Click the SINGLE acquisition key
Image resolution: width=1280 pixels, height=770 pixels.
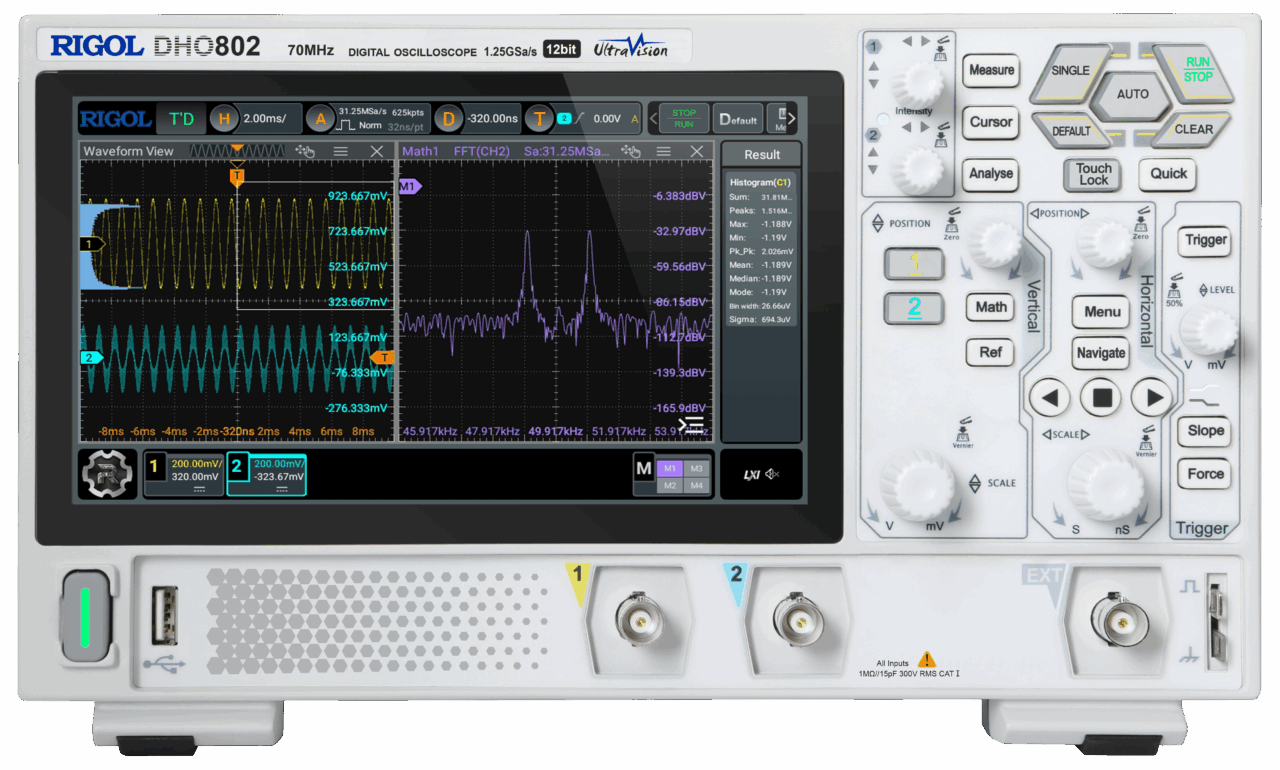coord(1070,72)
